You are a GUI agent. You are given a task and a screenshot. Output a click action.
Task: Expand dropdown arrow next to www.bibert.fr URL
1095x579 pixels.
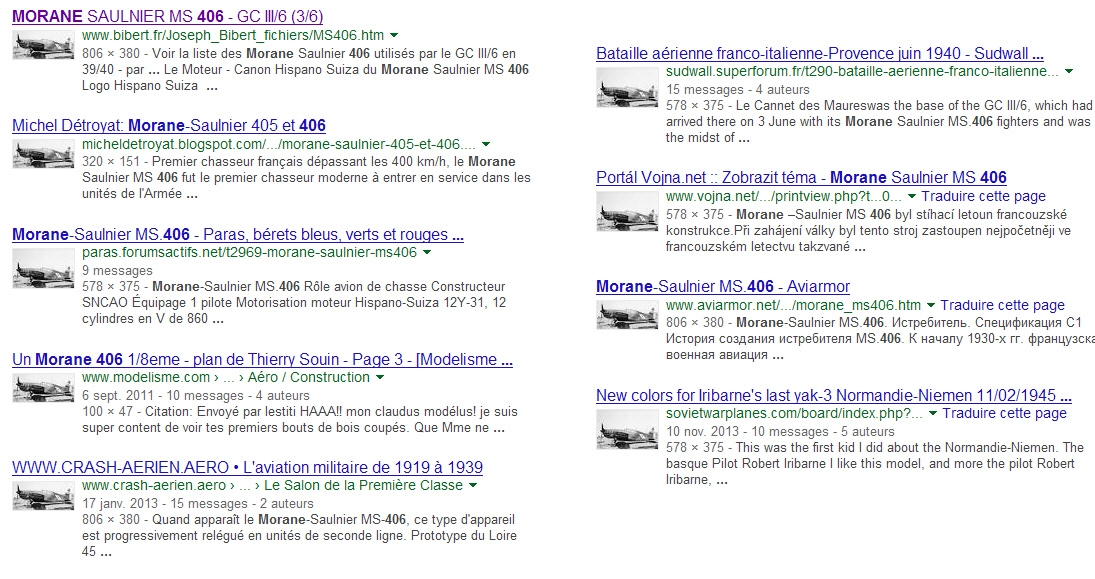394,35
